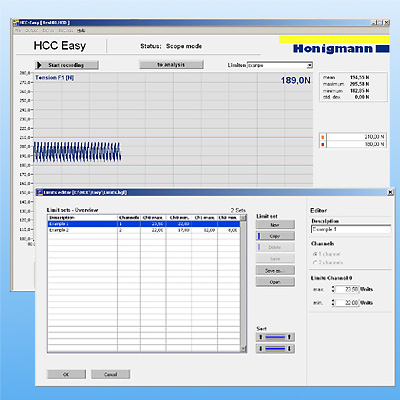Open the File menu in HCC Easy
Screen dimensions: 400x400
click(18, 30)
